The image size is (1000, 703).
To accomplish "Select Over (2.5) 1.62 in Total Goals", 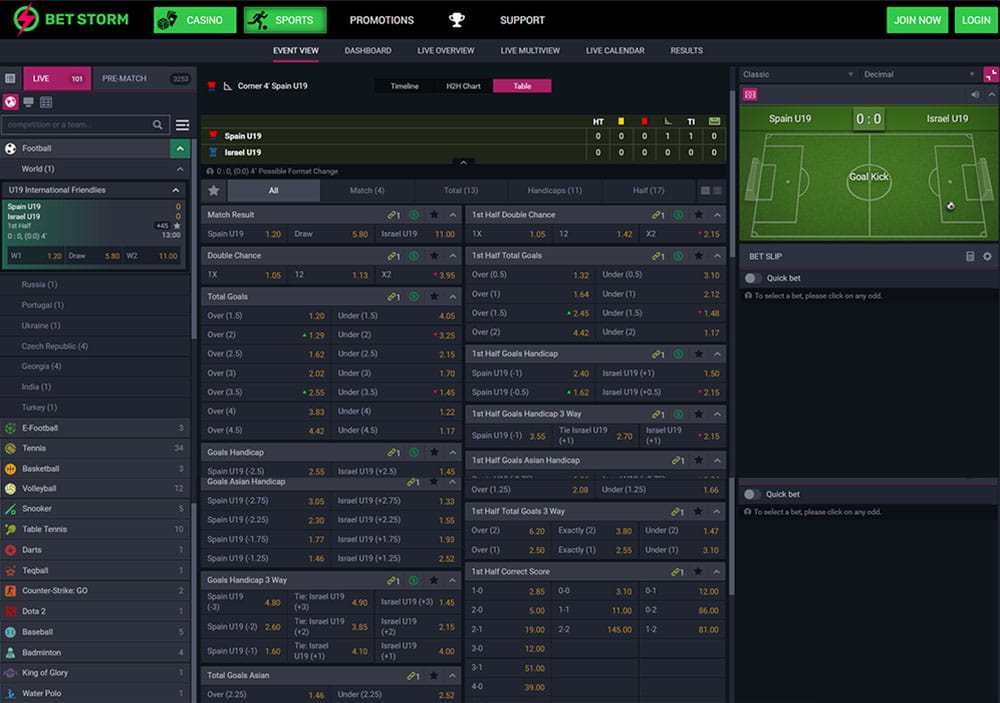I will [x=266, y=354].
